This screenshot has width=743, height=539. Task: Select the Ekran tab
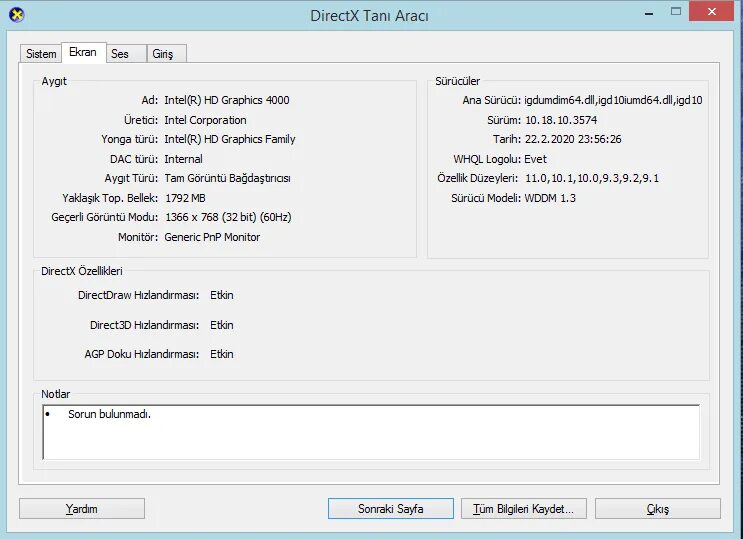pos(83,52)
